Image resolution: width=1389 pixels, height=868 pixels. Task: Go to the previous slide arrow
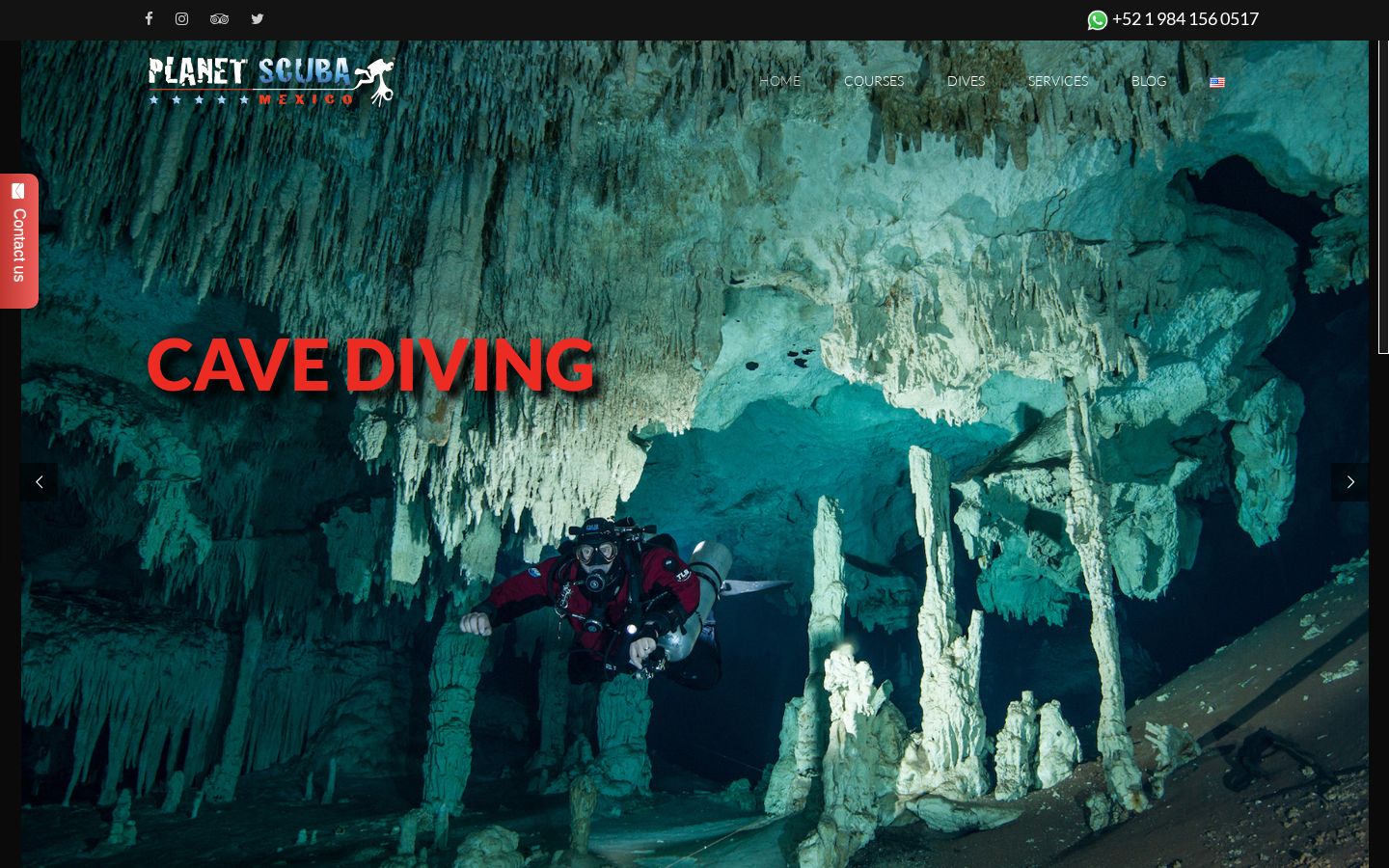pyautogui.click(x=39, y=482)
